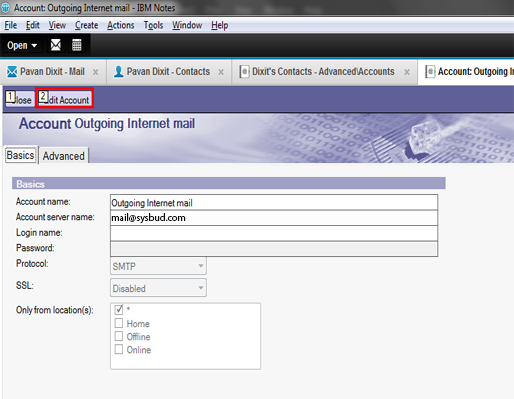Open the SSL Disabled dropdown
Screen dimensions: 514x399
(x=158, y=288)
